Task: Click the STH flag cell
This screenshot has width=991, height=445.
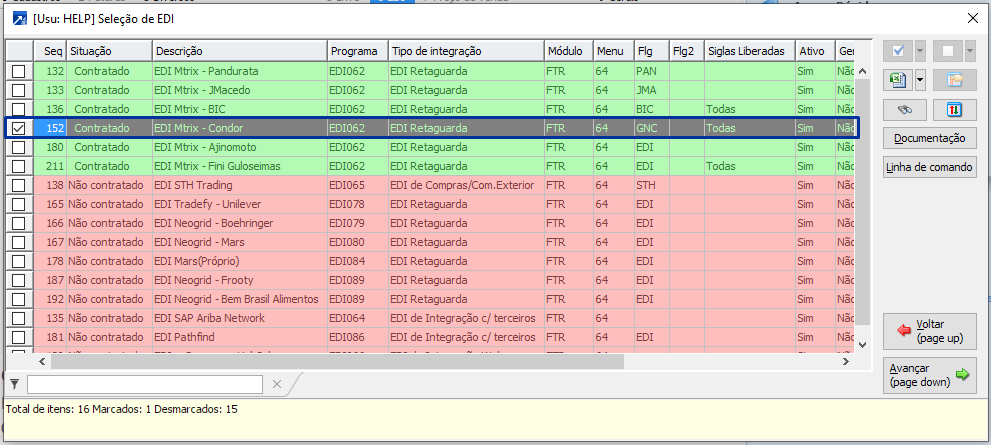Action: tap(652, 185)
